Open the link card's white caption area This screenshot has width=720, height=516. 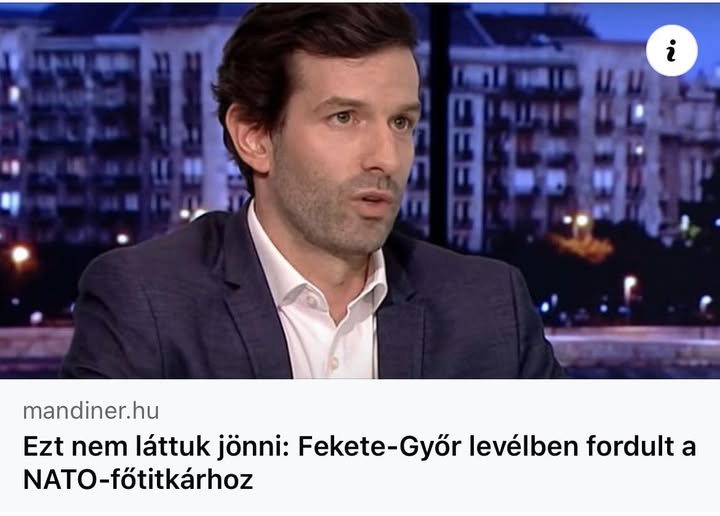coord(360,445)
